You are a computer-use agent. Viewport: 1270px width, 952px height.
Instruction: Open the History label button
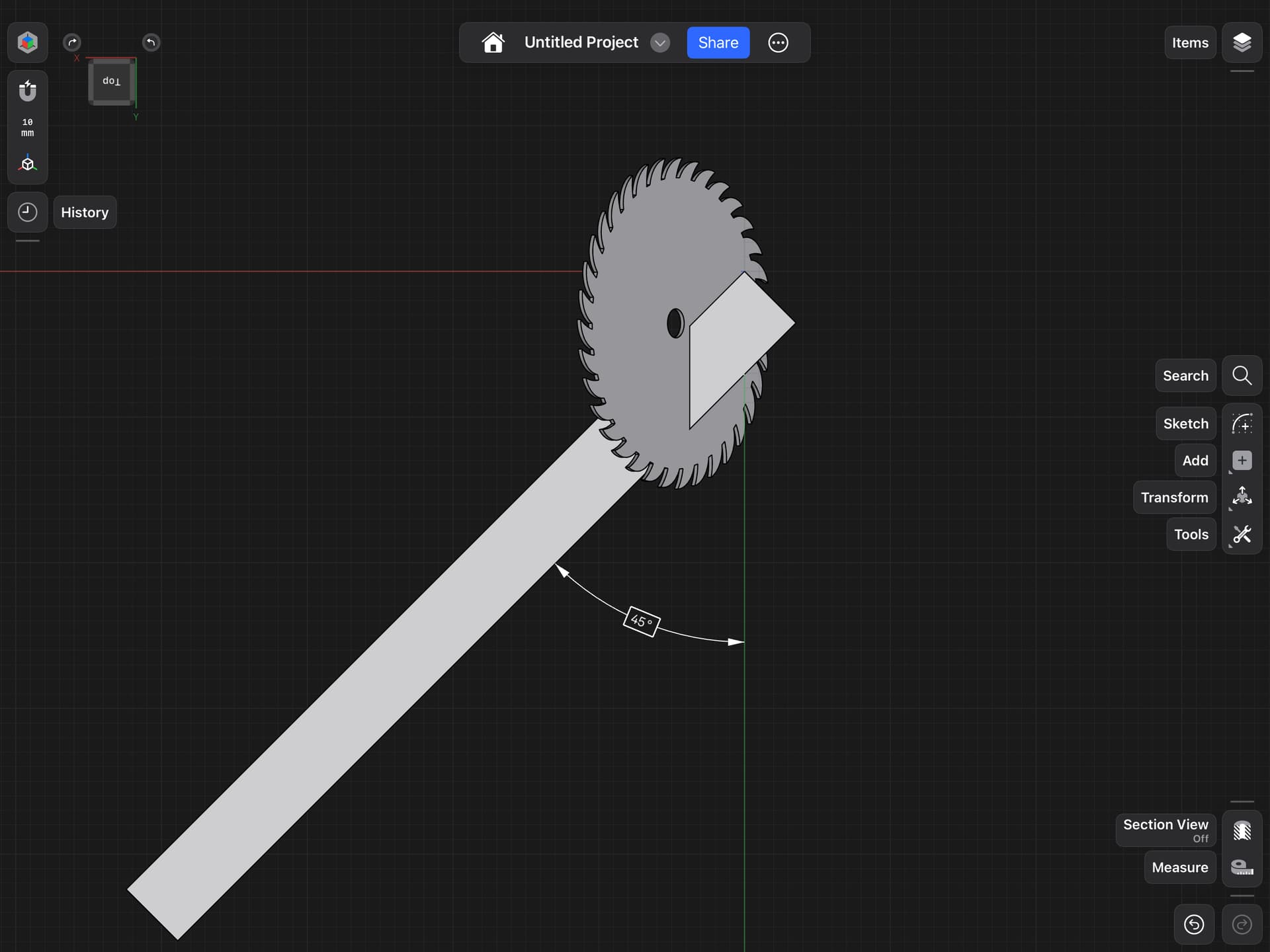pyautogui.click(x=85, y=212)
